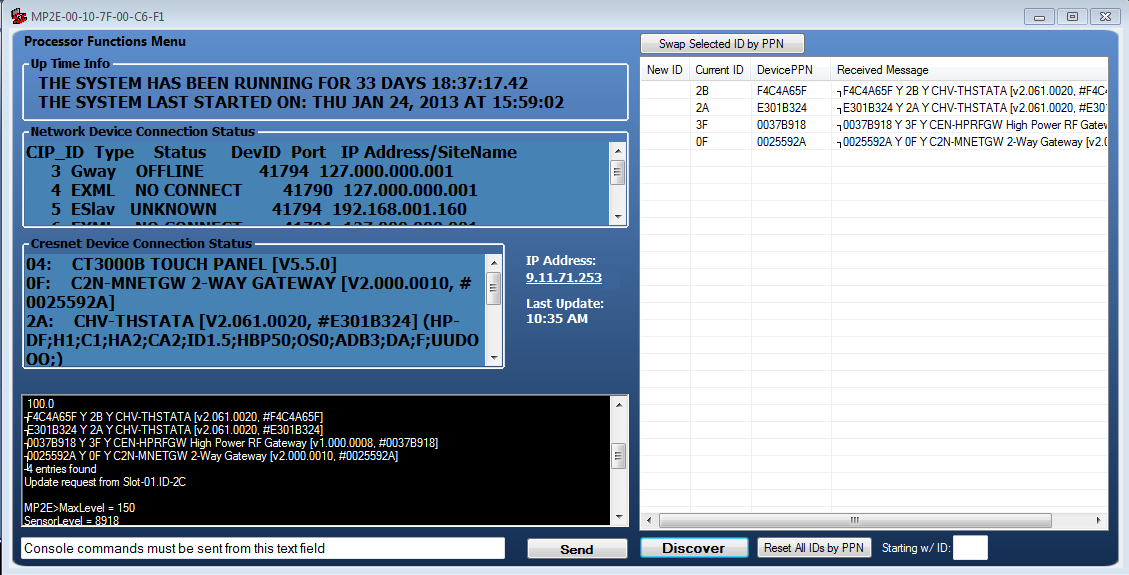Viewport: 1129px width, 575px height.
Task: Click the 2A: CHV-THSTATA Cresnet entry
Action: pos(253,340)
